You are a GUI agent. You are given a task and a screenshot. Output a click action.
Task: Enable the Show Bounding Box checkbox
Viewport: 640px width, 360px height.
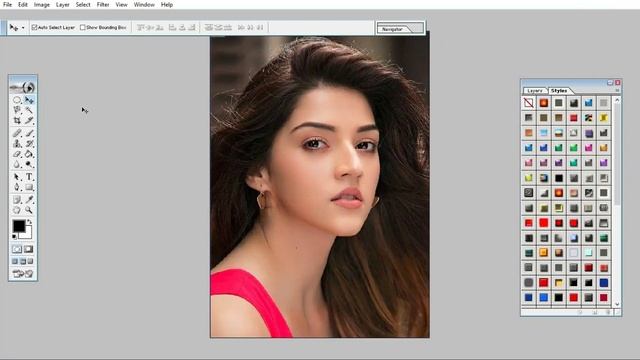(x=83, y=27)
